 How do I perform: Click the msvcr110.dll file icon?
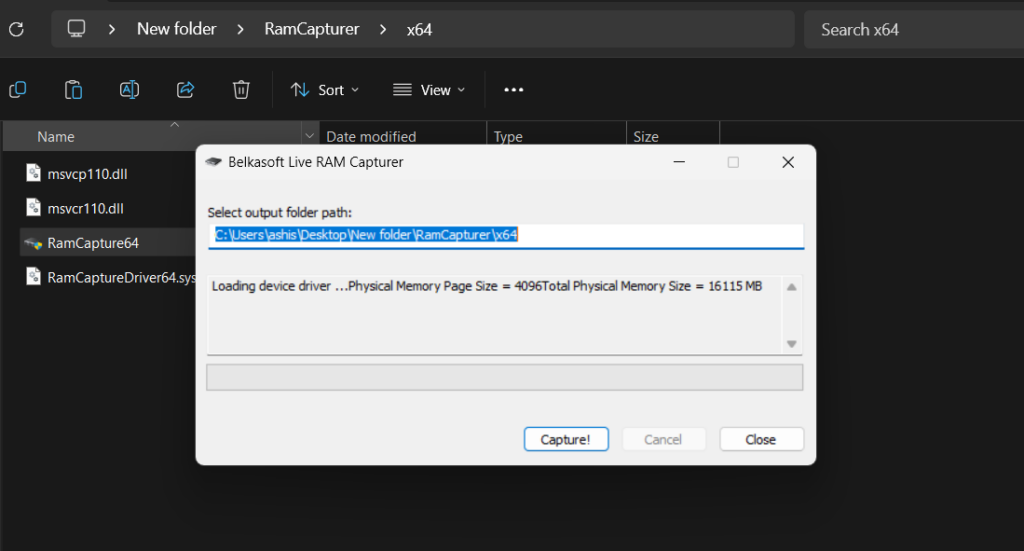pos(33,208)
